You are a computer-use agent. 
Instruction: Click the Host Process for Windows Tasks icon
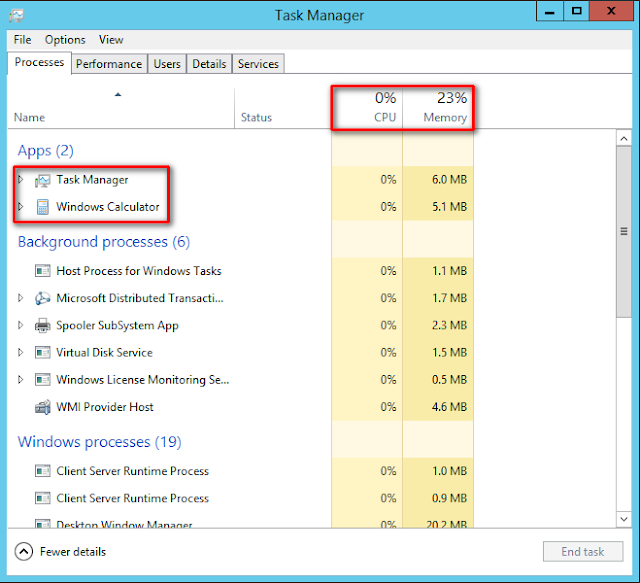pos(42,271)
